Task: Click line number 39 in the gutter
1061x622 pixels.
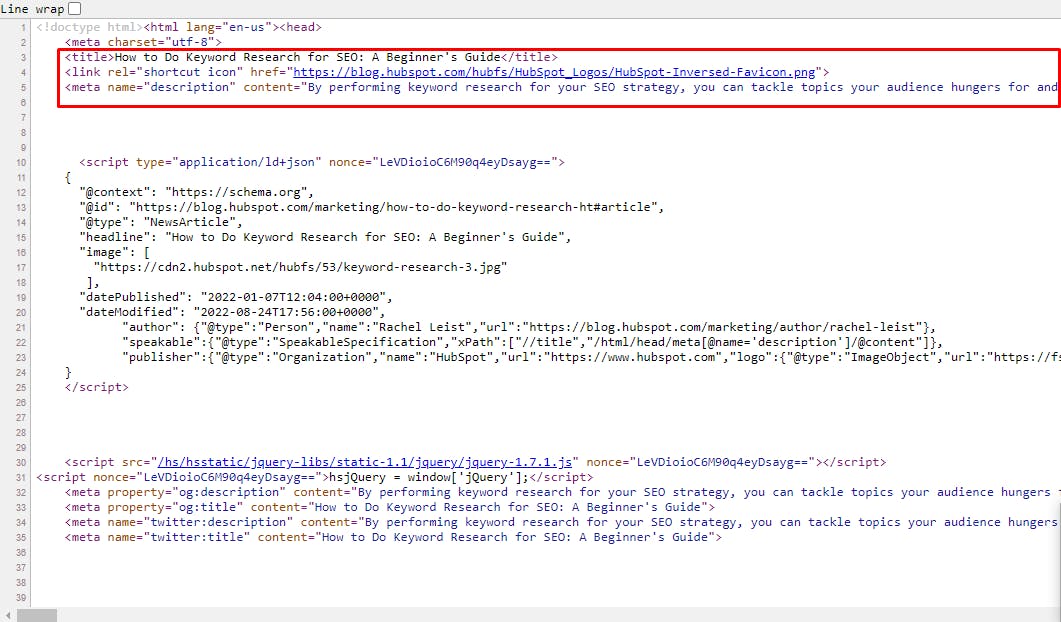Action: tap(21, 598)
